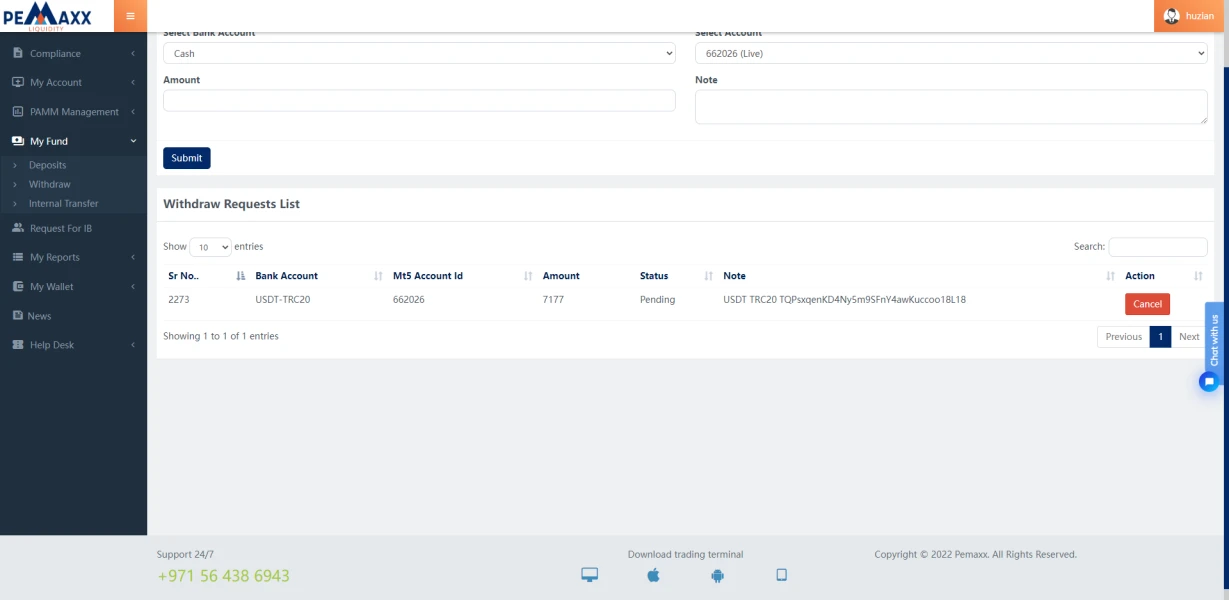This screenshot has height=600, width=1229.
Task: Expand the My Account menu chevron
Action: click(x=133, y=83)
